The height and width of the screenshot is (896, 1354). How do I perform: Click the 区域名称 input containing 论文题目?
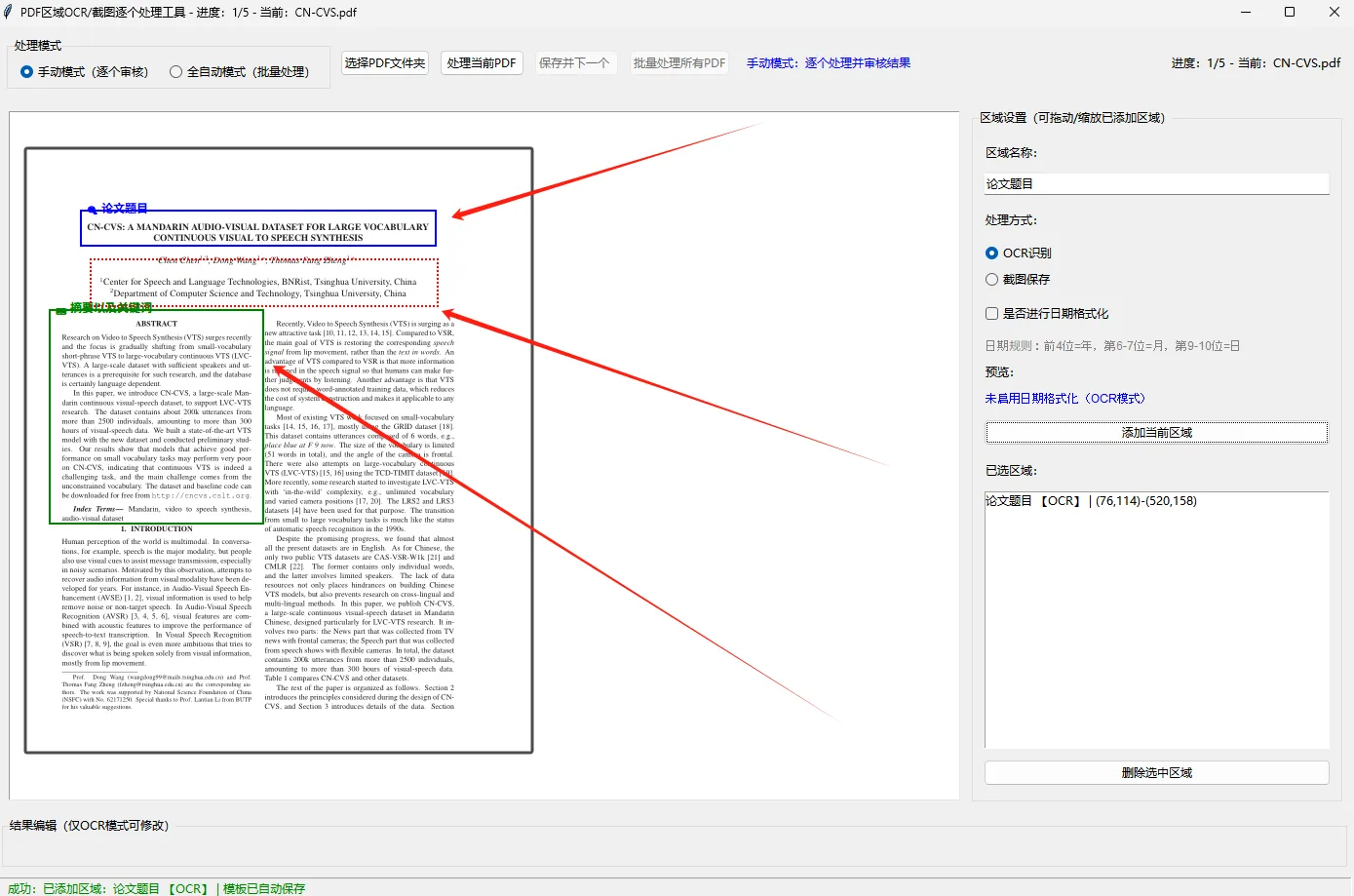1156,183
